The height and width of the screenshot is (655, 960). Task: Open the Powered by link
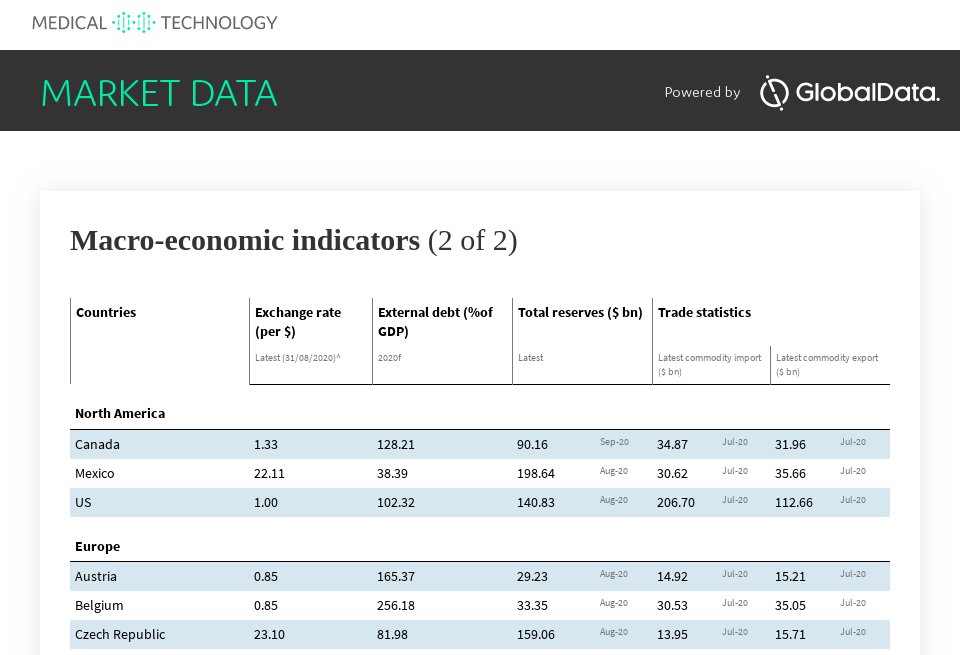click(x=702, y=92)
